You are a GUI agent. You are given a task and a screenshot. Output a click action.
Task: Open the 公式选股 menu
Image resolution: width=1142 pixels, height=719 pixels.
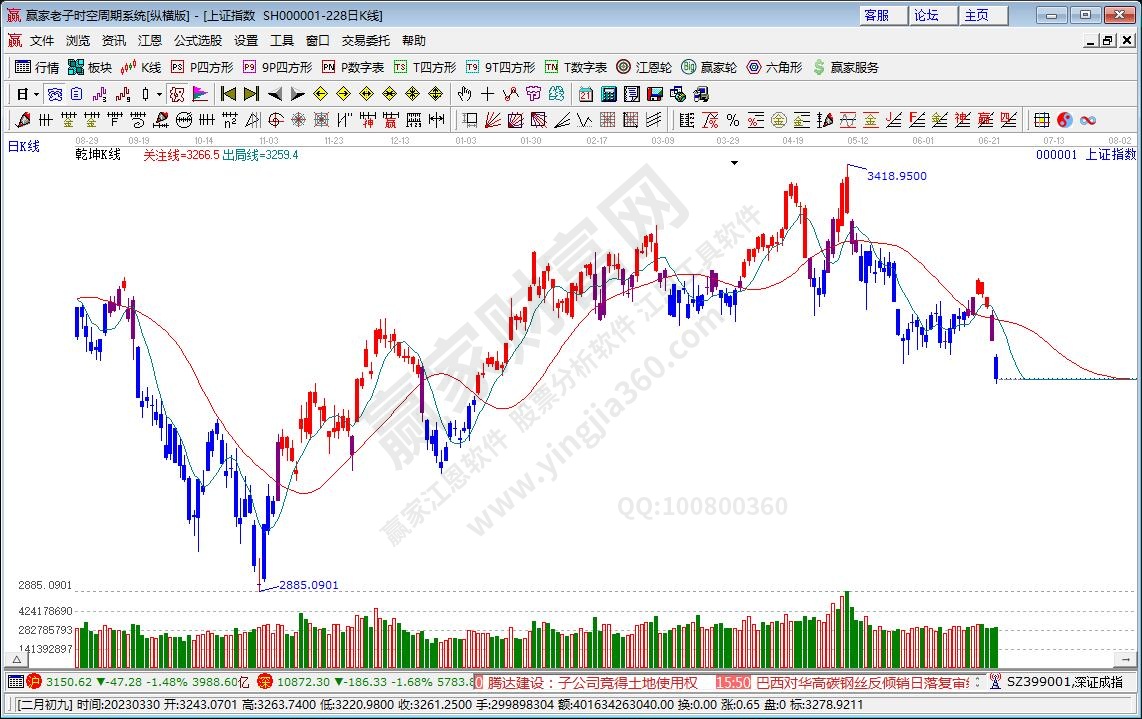(x=198, y=41)
